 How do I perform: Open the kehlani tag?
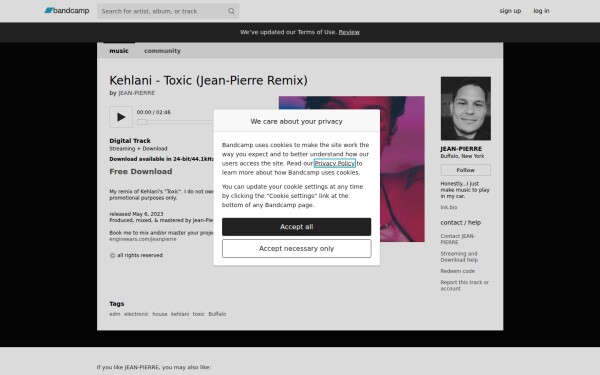180,314
